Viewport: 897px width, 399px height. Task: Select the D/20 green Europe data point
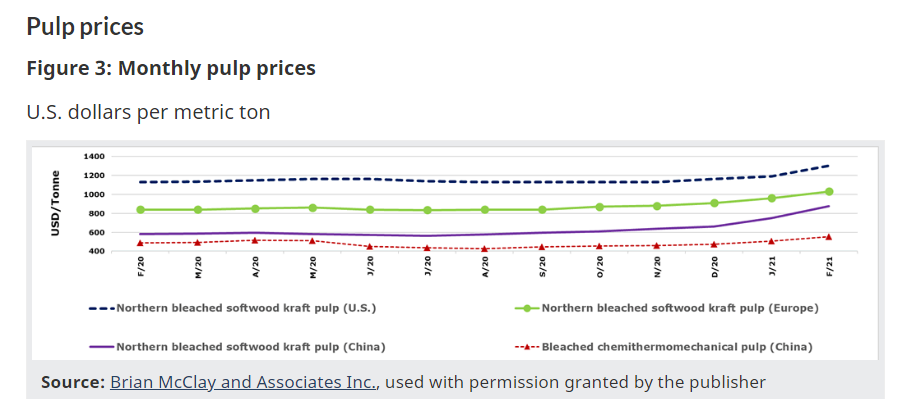(x=714, y=203)
